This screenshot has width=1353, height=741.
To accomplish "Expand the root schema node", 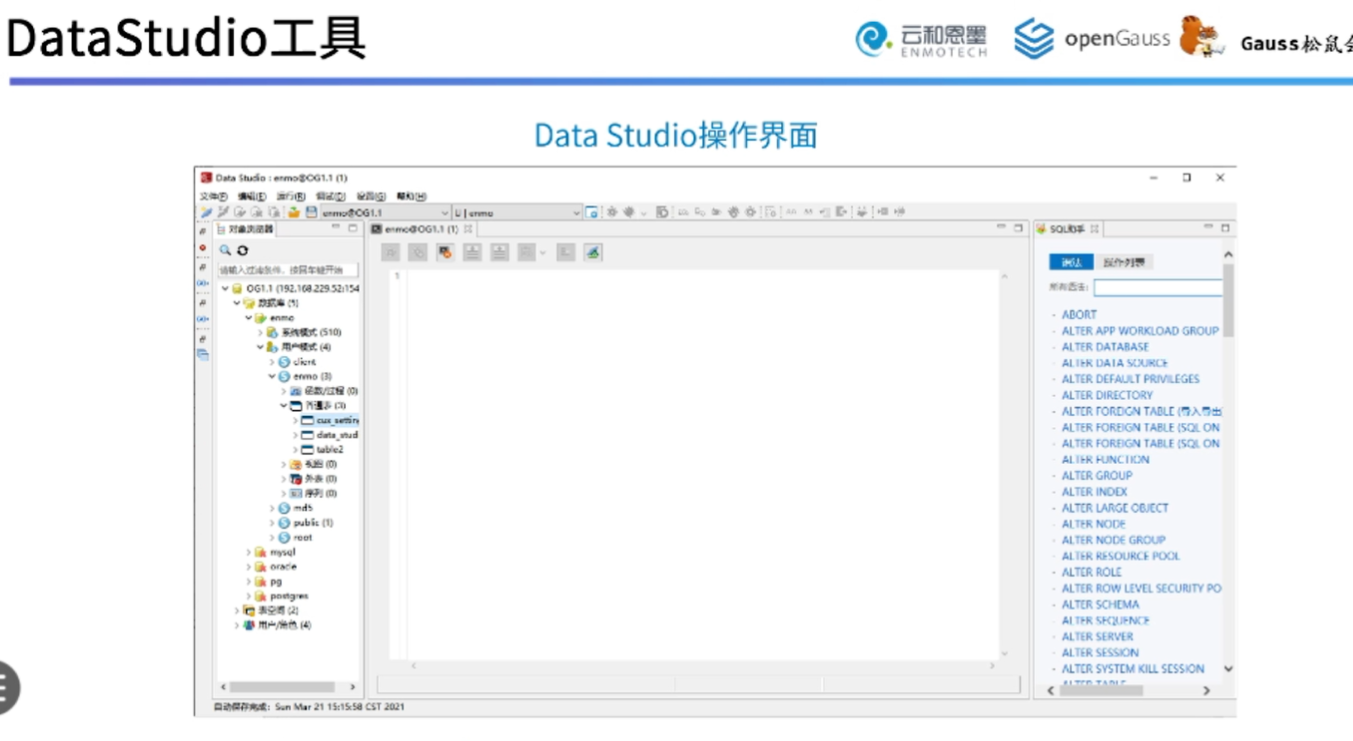I will click(x=272, y=537).
